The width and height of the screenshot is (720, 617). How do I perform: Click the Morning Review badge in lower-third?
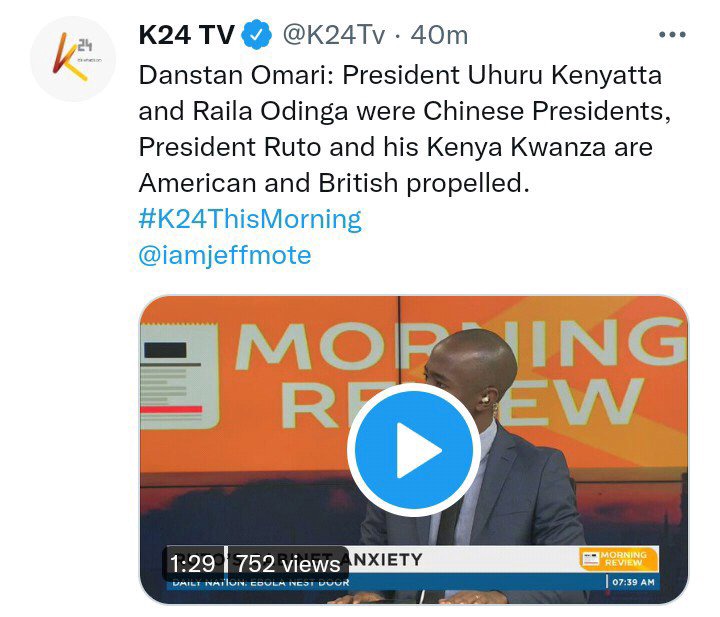pos(619,559)
